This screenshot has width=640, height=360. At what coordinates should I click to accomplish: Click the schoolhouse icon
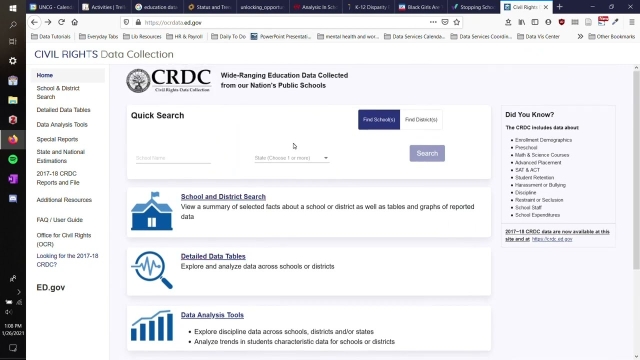[152, 211]
